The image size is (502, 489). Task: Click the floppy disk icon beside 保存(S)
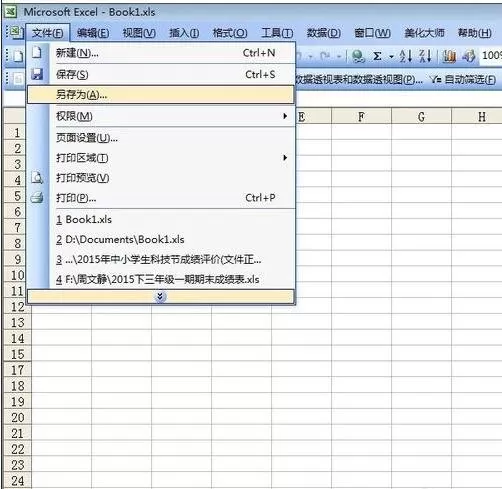[37, 74]
